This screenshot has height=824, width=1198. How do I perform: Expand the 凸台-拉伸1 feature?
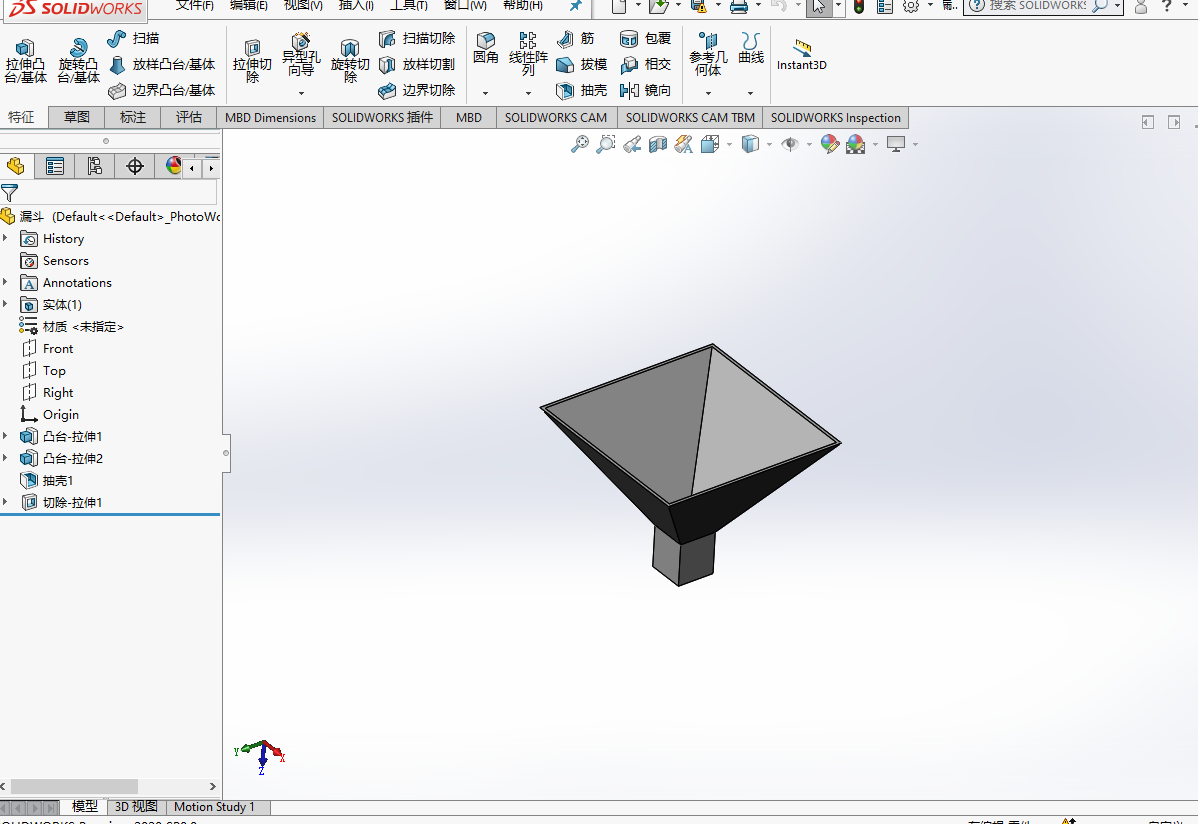point(5,436)
